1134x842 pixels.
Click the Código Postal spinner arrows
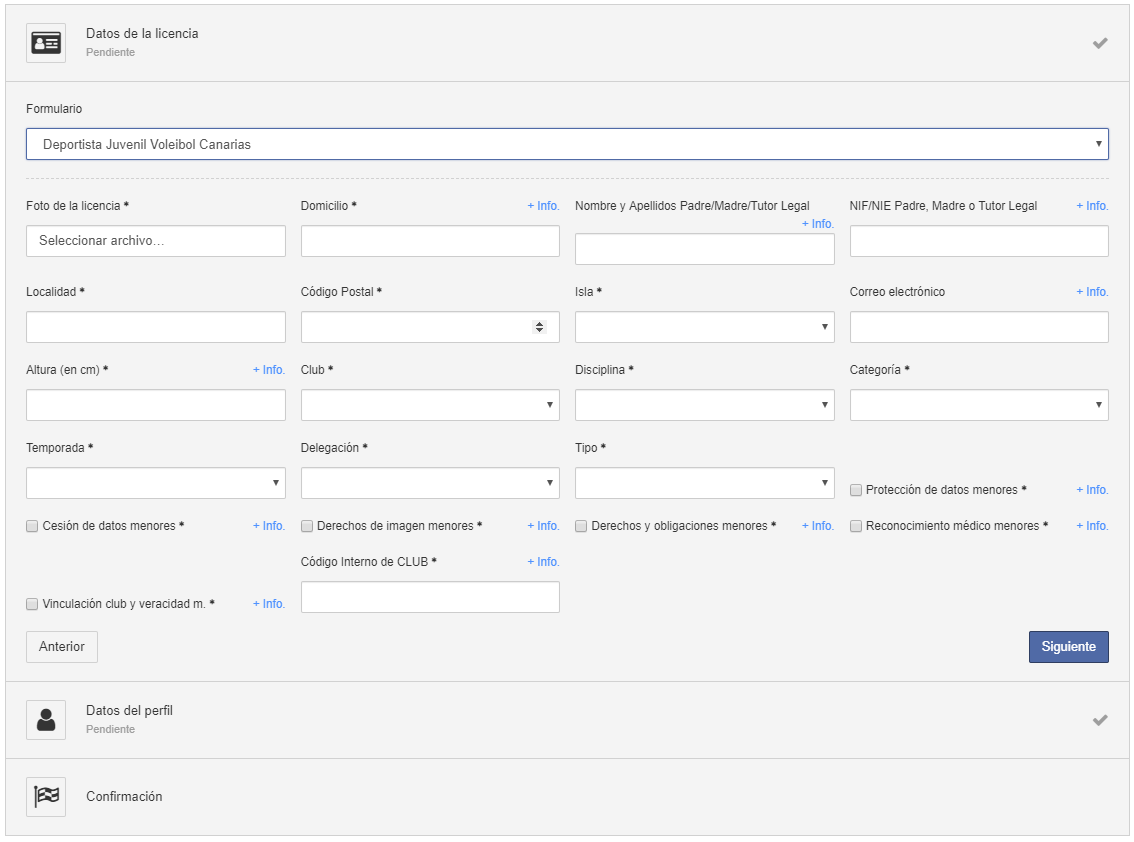coord(540,327)
